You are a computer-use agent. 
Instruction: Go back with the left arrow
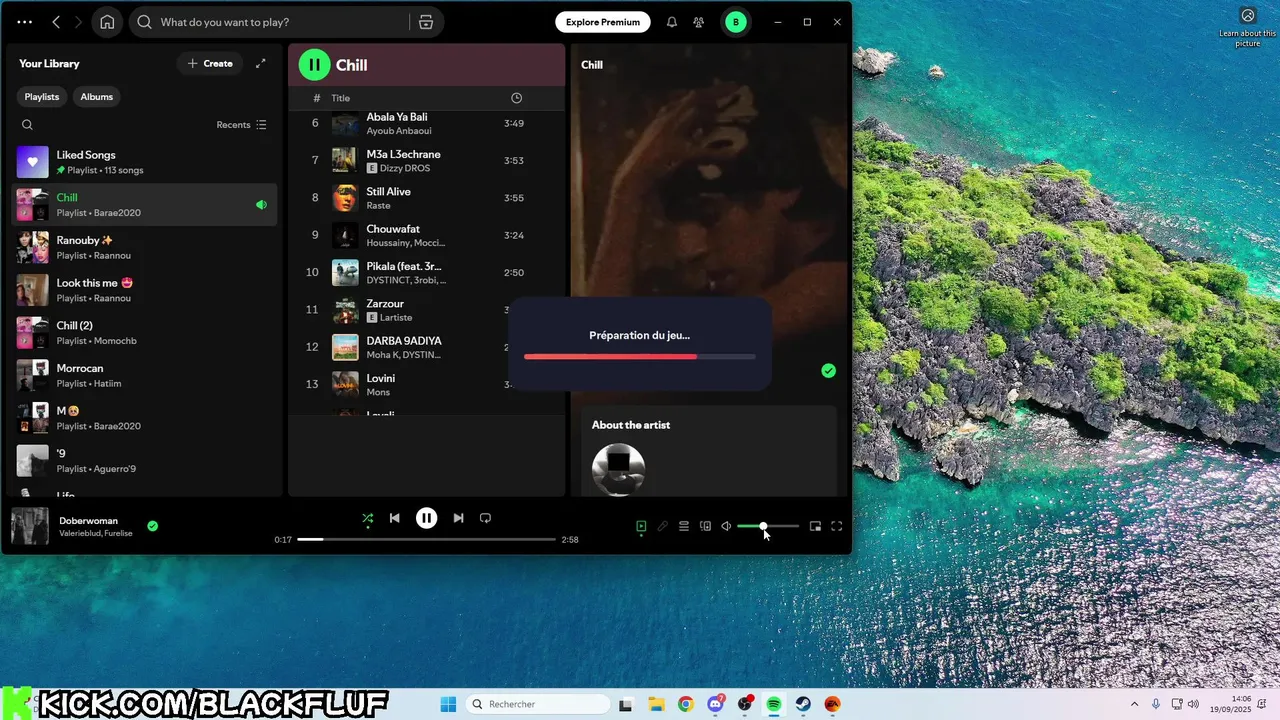[56, 22]
